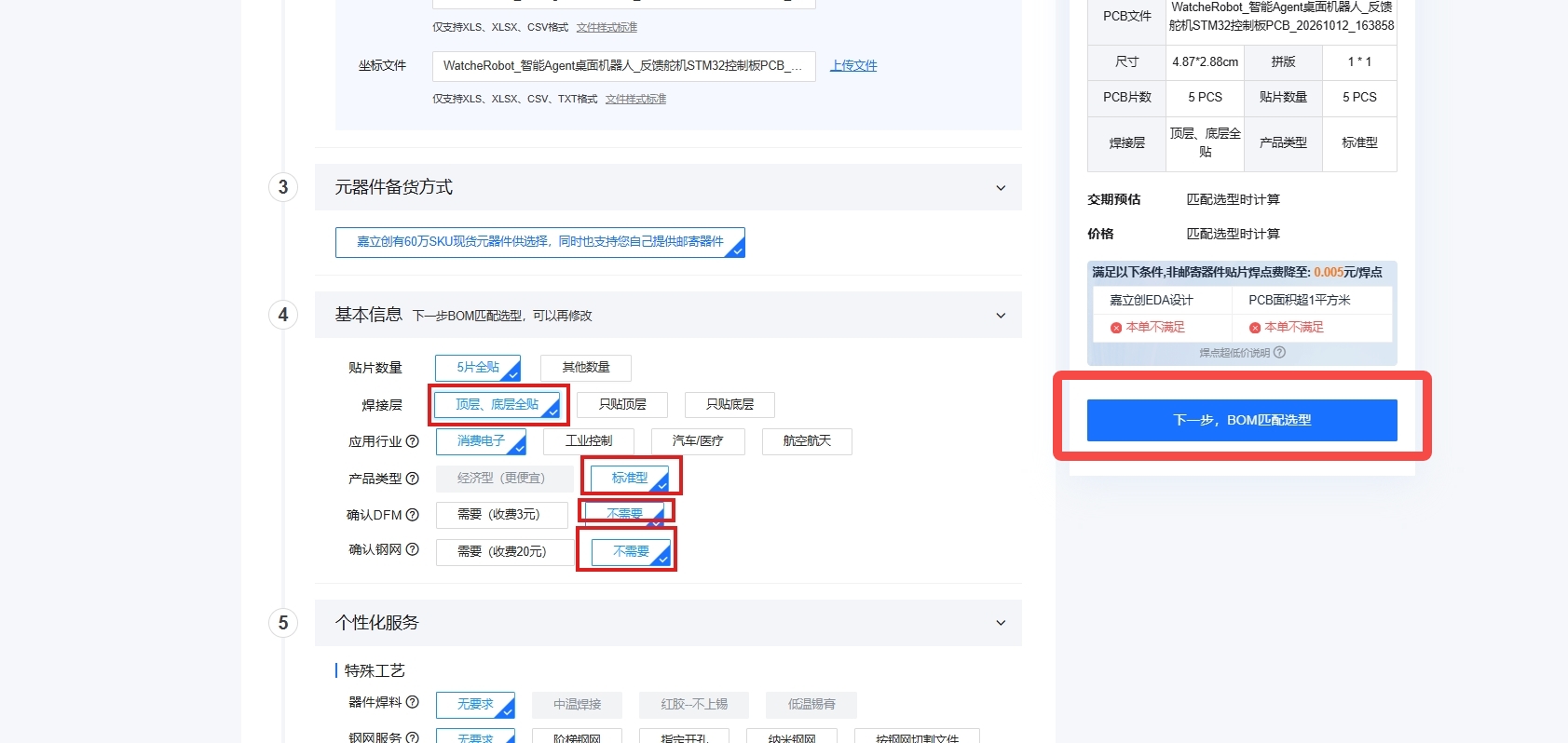
Task: Select 消费电子 industry option
Action: pos(481,441)
